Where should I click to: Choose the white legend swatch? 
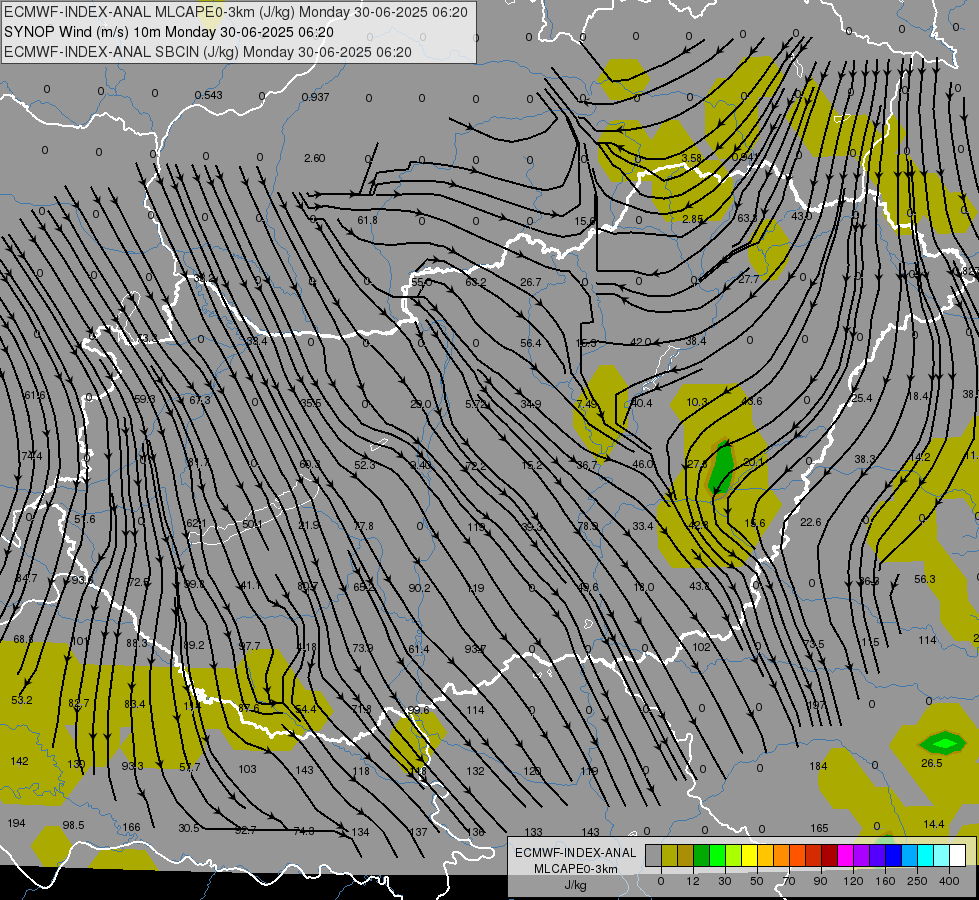click(x=958, y=855)
